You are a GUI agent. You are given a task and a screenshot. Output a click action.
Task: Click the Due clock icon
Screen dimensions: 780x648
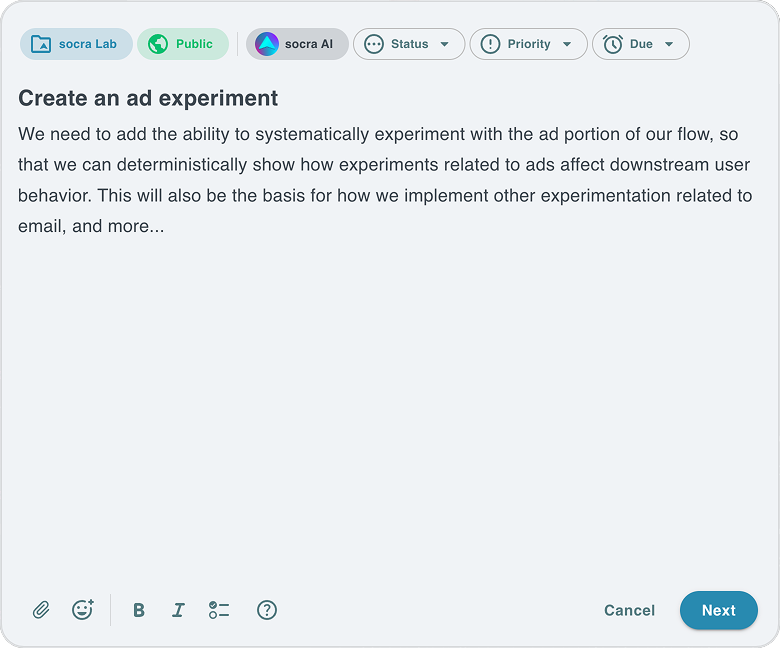click(x=613, y=44)
